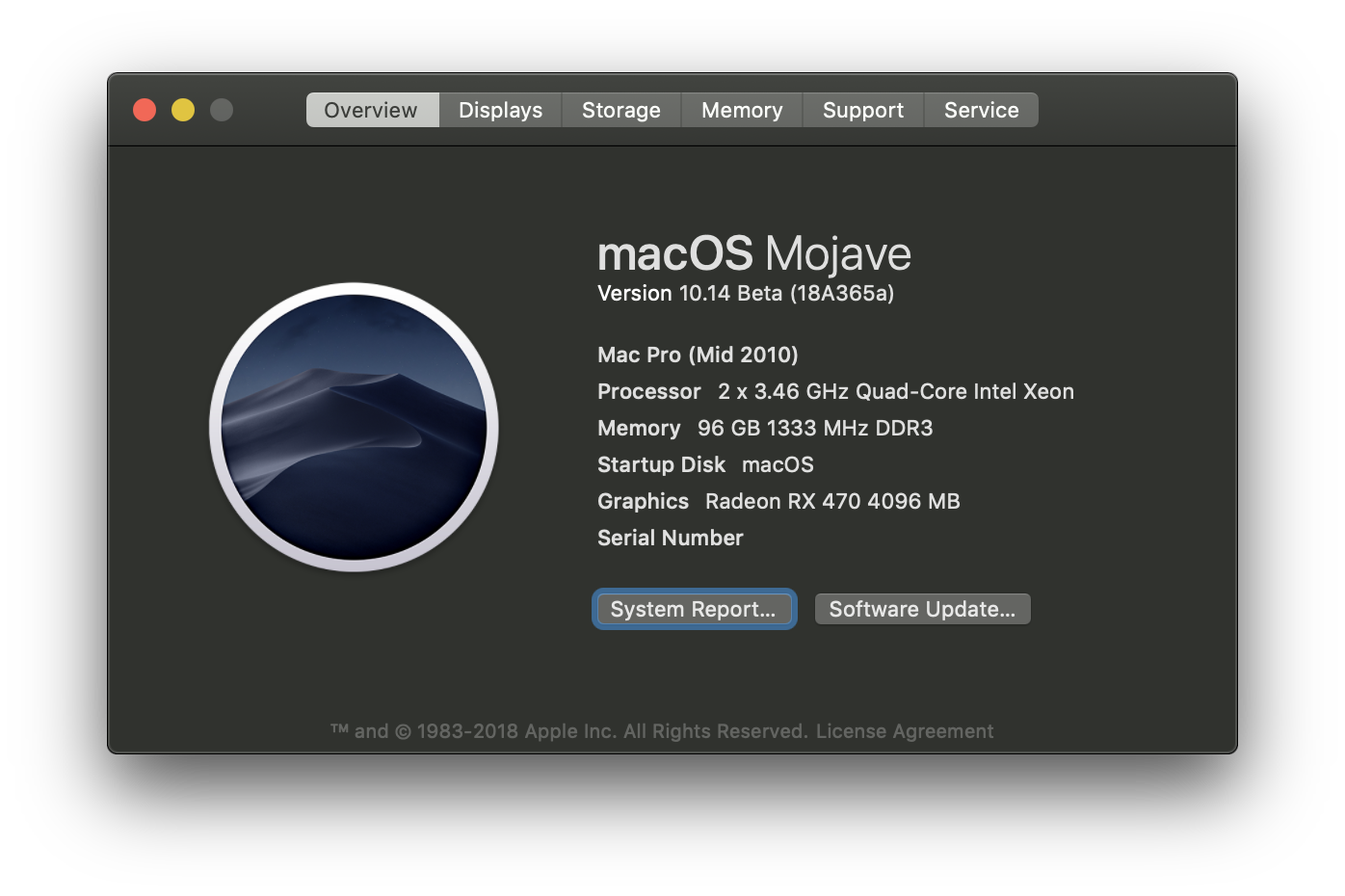Switch to the Overview tab

pos(372,110)
